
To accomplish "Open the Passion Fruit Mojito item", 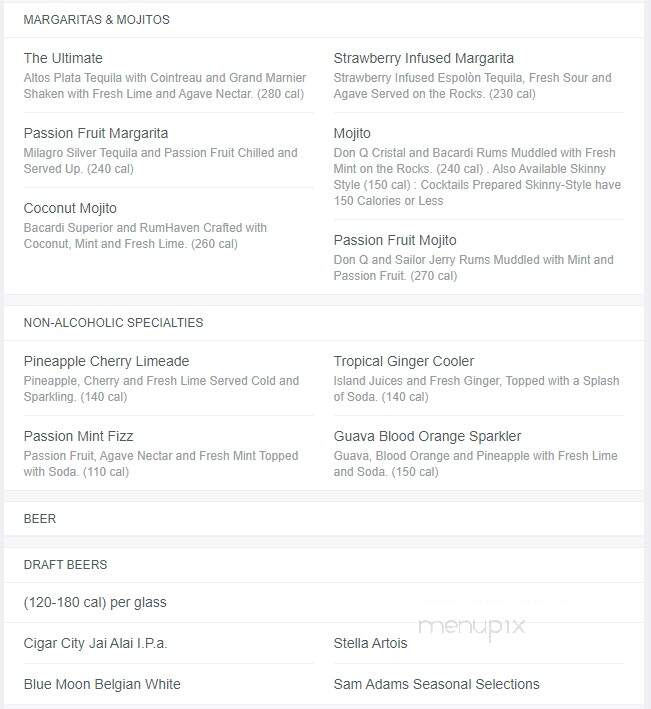I will click(x=395, y=240).
